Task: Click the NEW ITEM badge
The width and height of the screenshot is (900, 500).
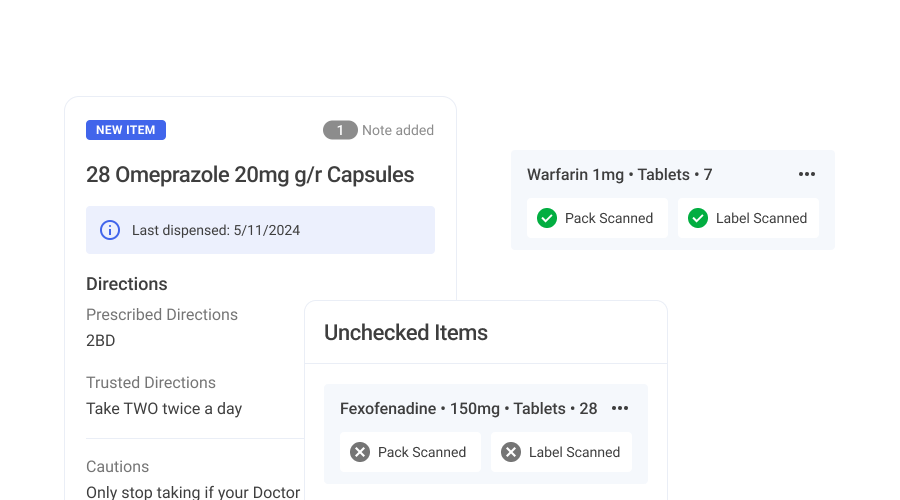Action: (x=126, y=130)
